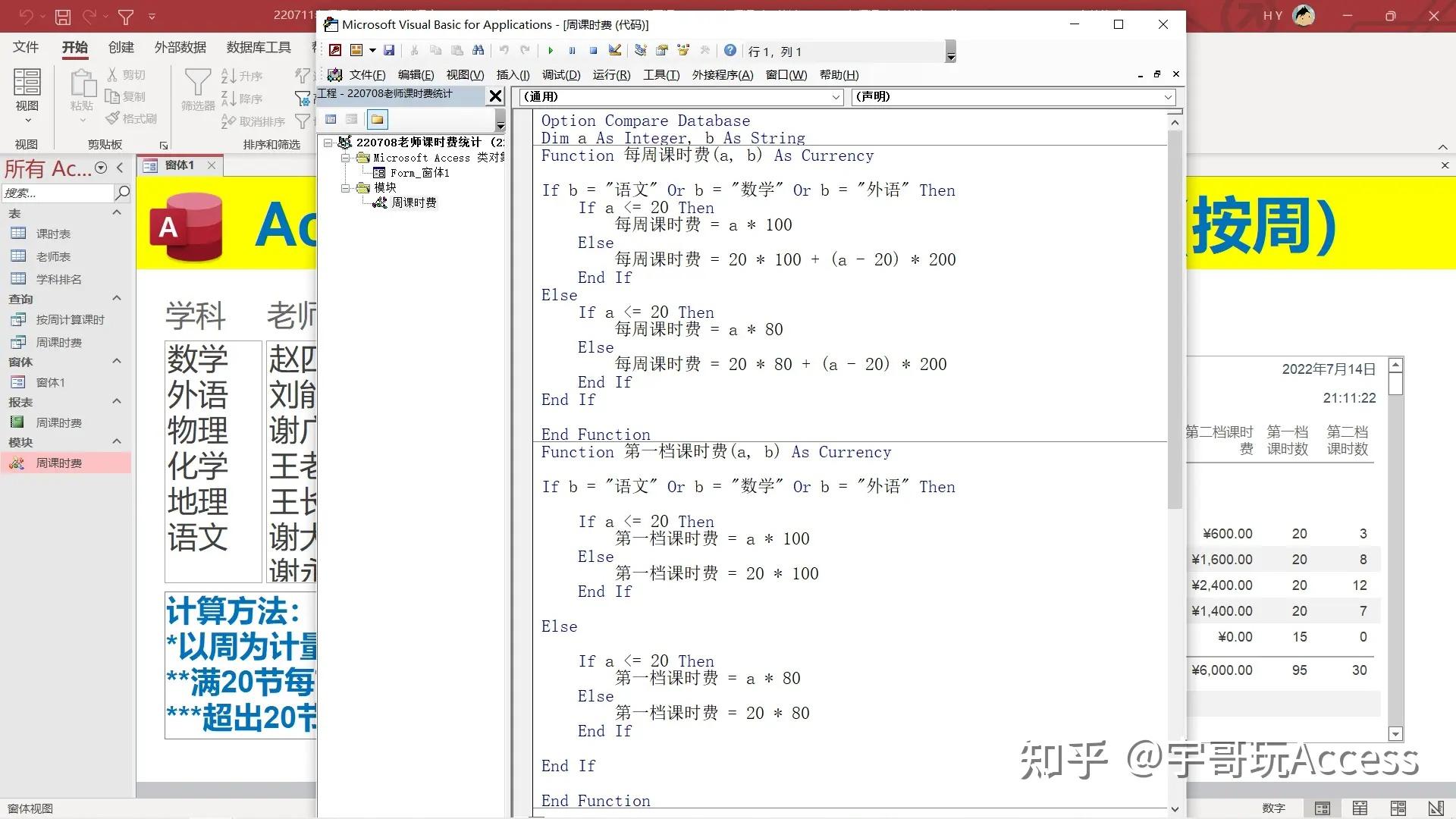Open Find using the binoculars icon
Screen dimensions: 1456x819
point(479,51)
